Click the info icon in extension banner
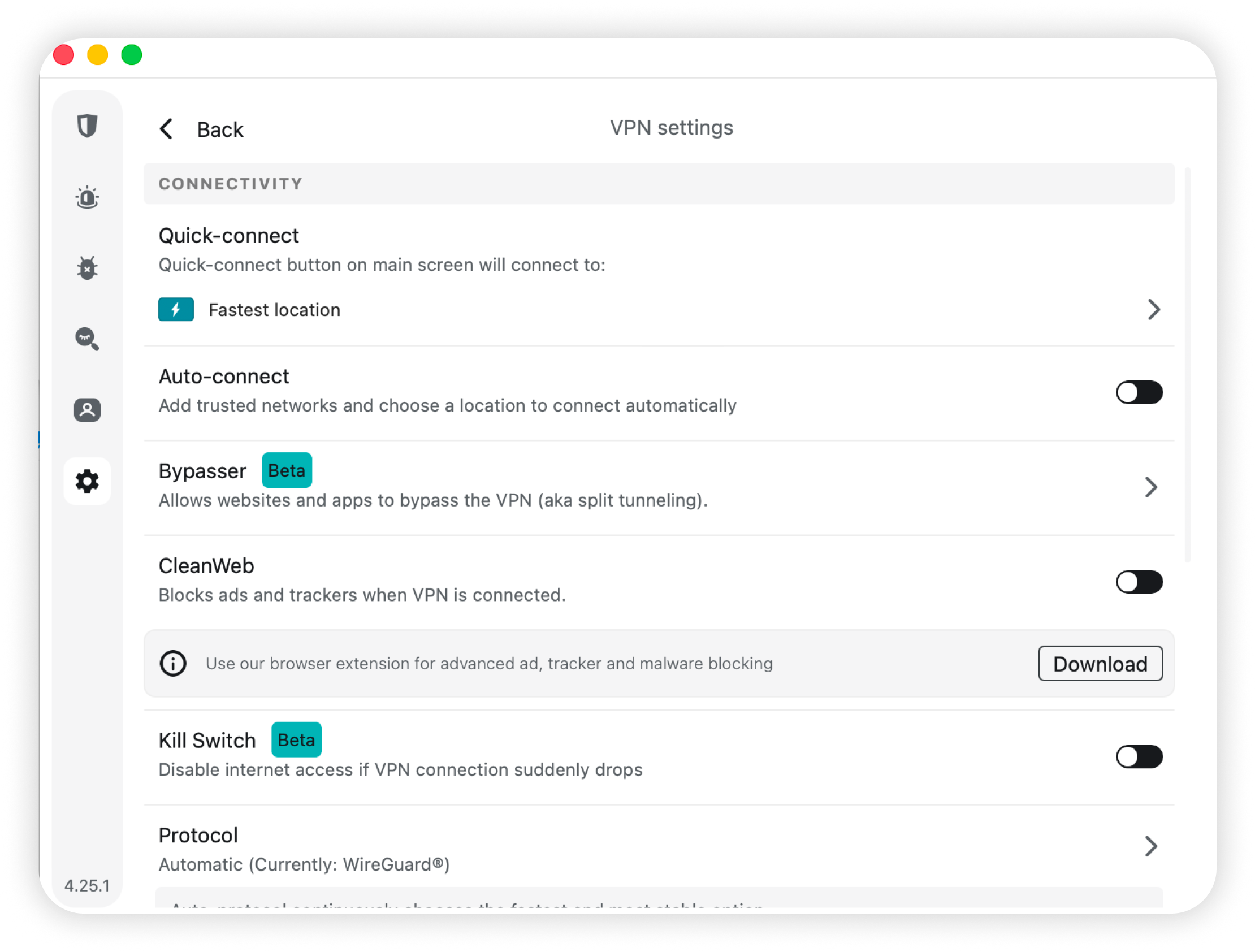Screen dimensions: 1255x952 [x=173, y=663]
